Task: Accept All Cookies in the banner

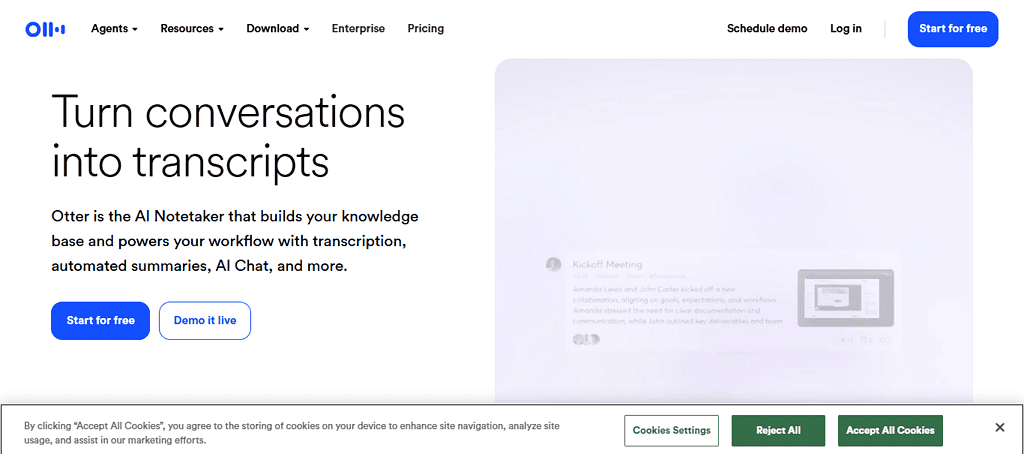Action: (890, 431)
